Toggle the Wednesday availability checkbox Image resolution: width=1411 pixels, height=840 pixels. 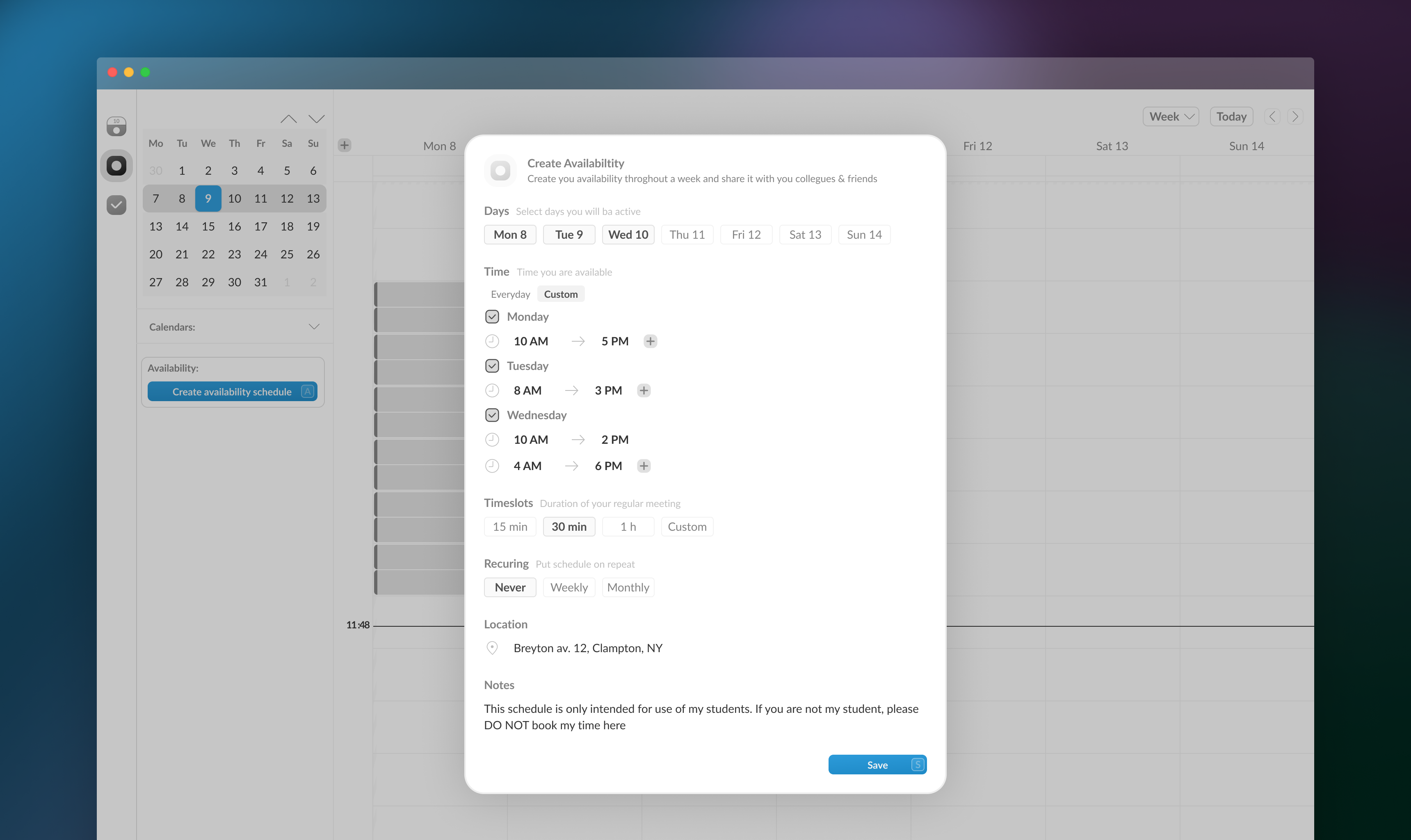click(491, 415)
